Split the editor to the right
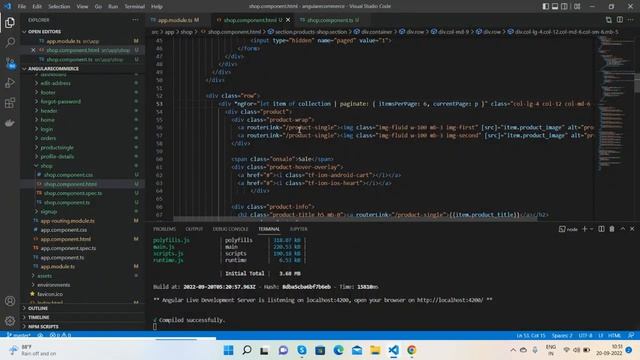Image resolution: width=640 pixels, height=360 pixels. coord(620,20)
